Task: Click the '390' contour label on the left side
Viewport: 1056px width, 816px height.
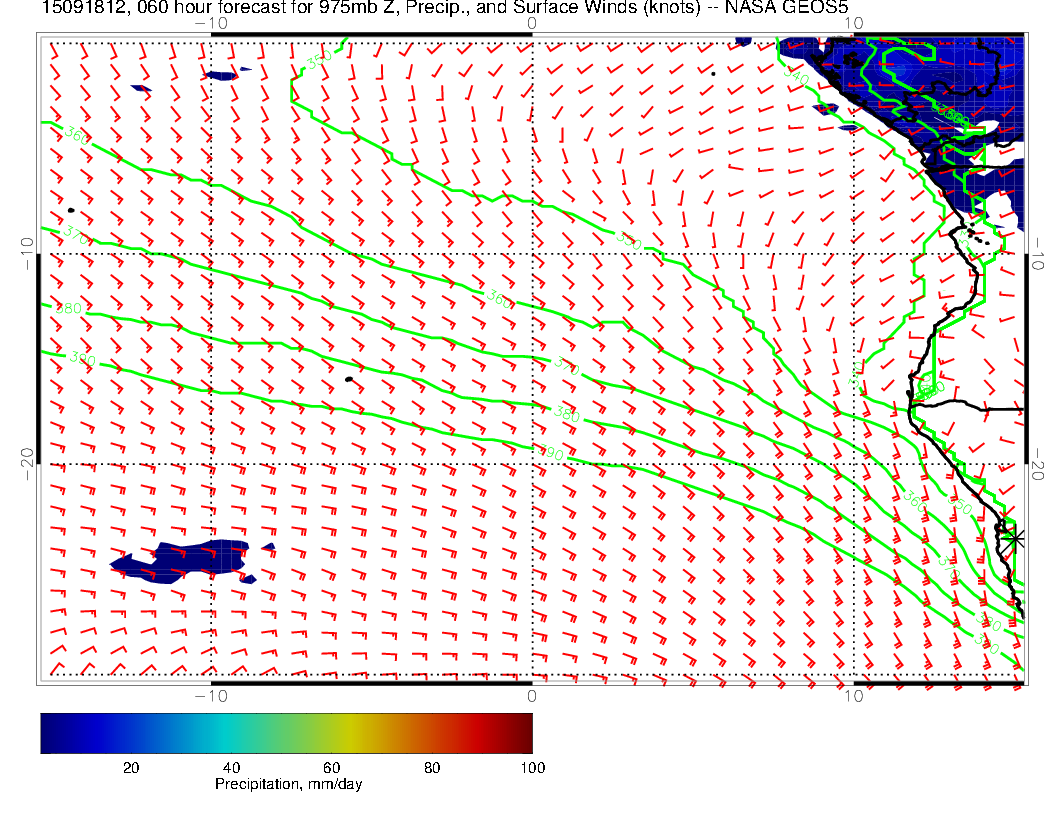Action: [83, 357]
